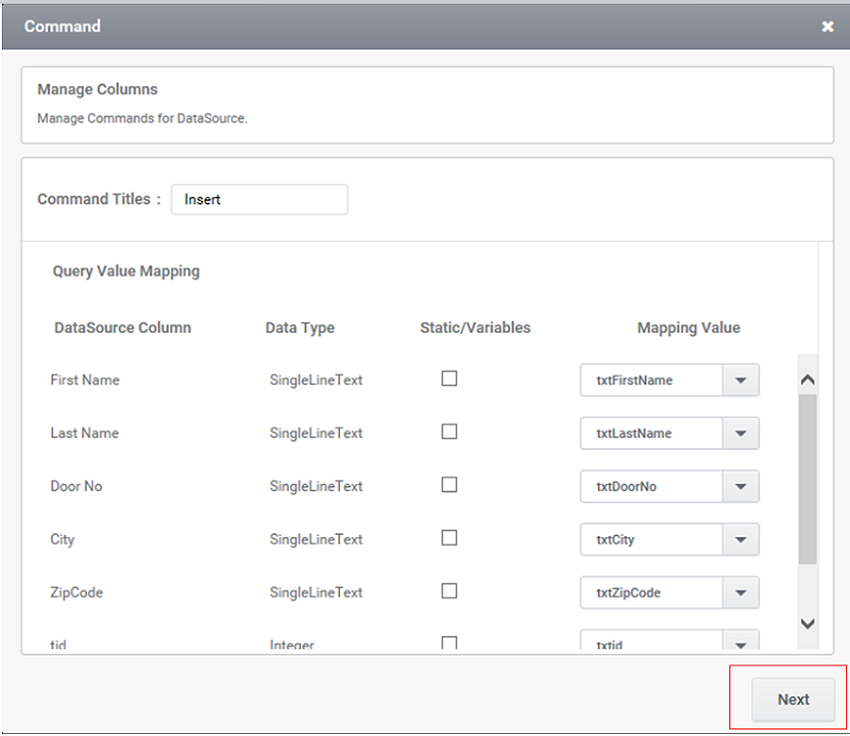The width and height of the screenshot is (850, 736).
Task: Click the Next button
Action: pyautogui.click(x=793, y=700)
